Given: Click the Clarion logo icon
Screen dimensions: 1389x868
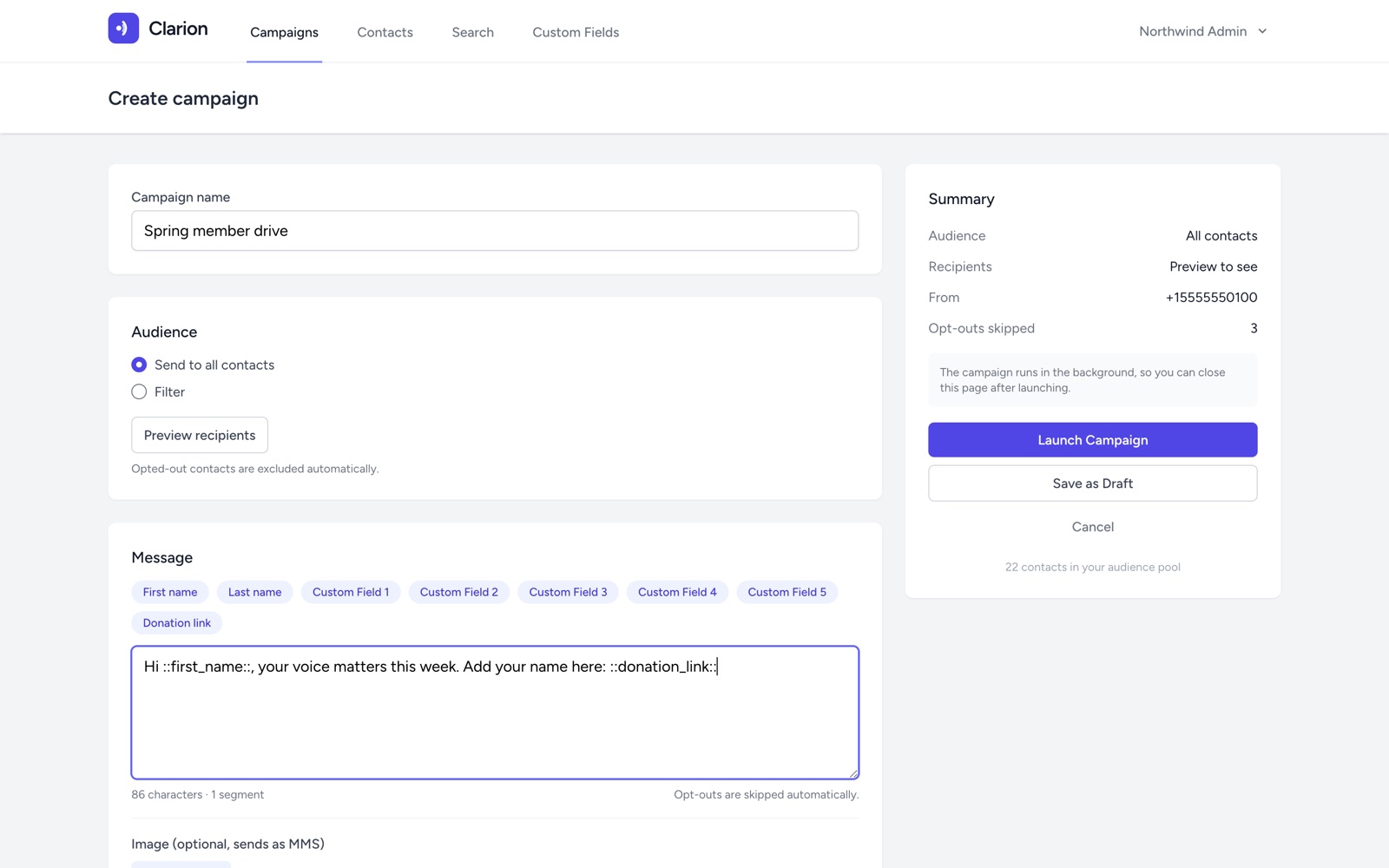Looking at the screenshot, I should (x=123, y=28).
